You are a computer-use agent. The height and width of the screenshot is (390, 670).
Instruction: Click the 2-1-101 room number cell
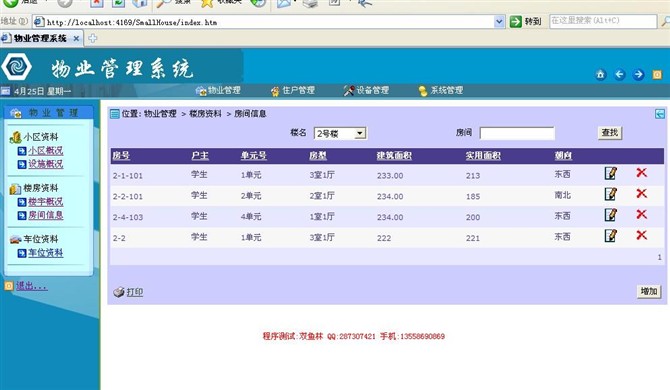tap(128, 176)
